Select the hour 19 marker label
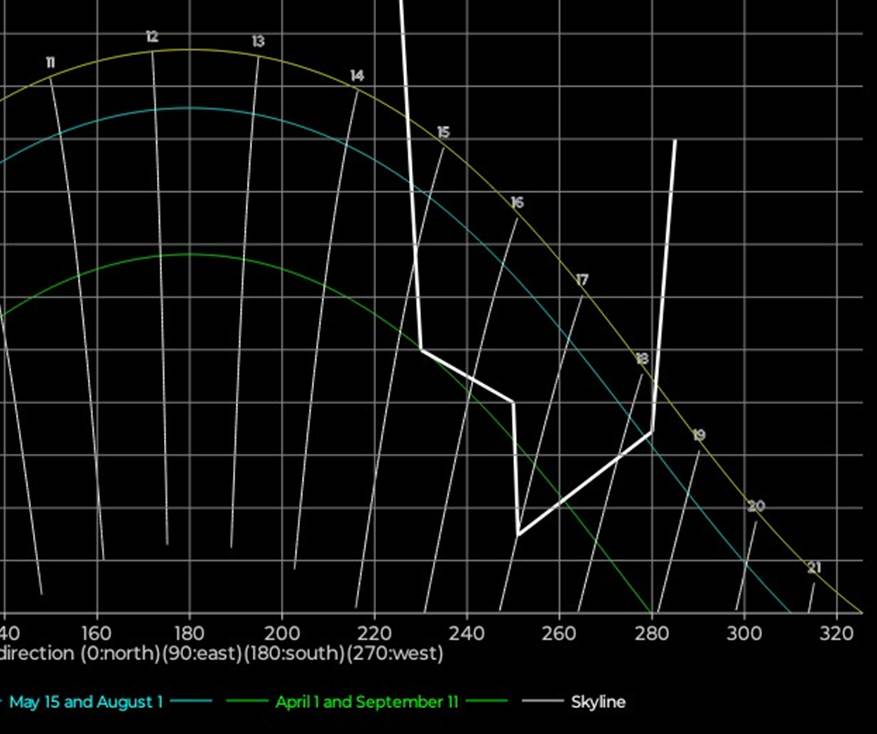Screen dimensions: 877x734 (699, 435)
